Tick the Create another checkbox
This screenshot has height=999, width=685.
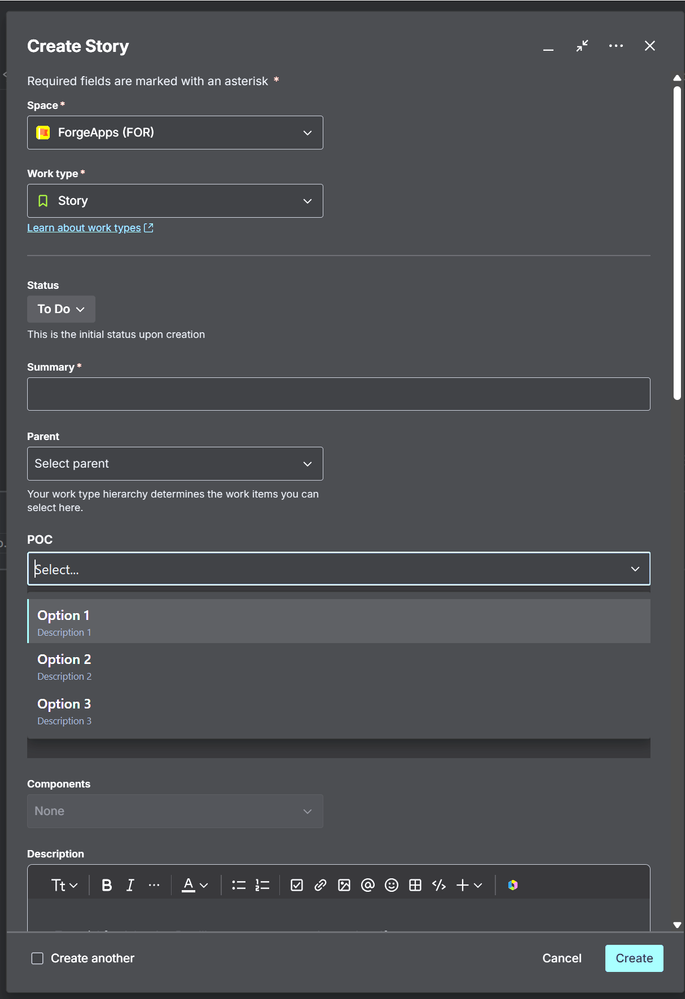coord(38,958)
